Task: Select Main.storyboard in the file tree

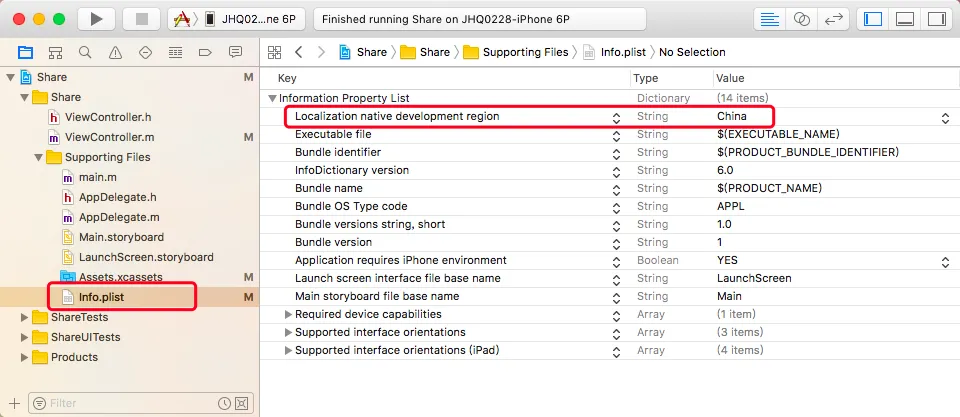Action: 121,237
